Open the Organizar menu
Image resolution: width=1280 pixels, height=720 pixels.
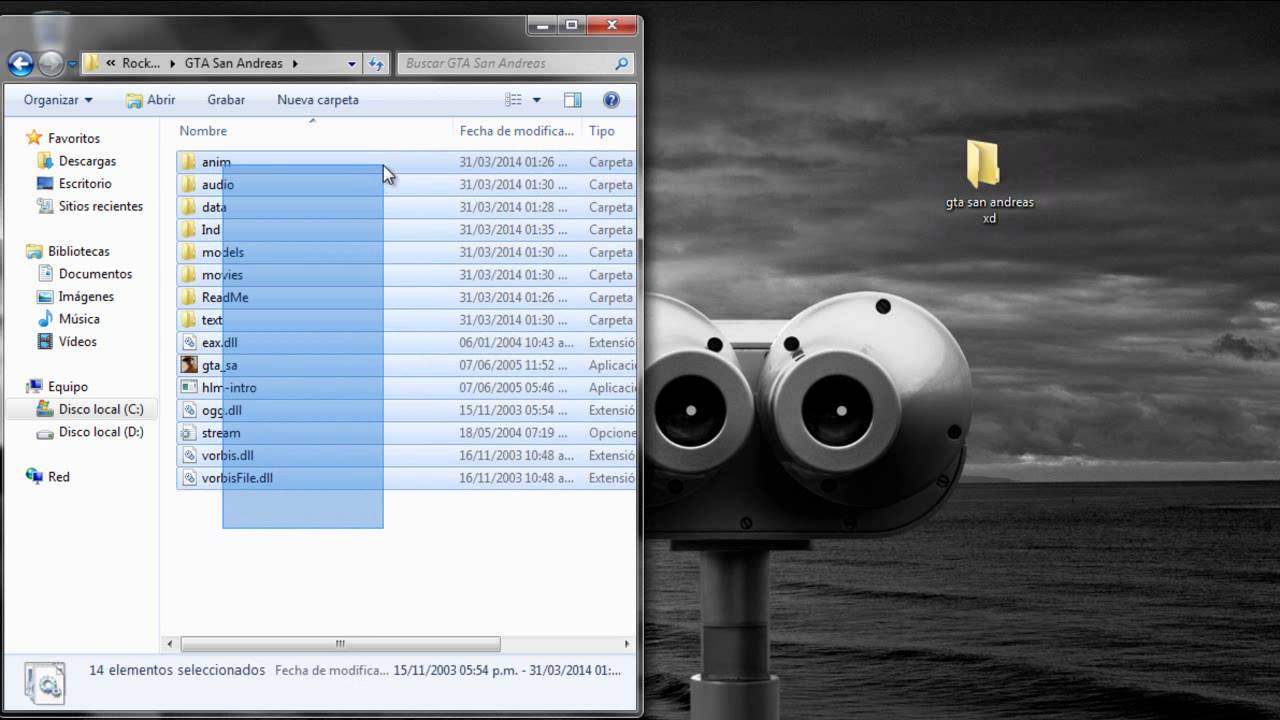(58, 100)
